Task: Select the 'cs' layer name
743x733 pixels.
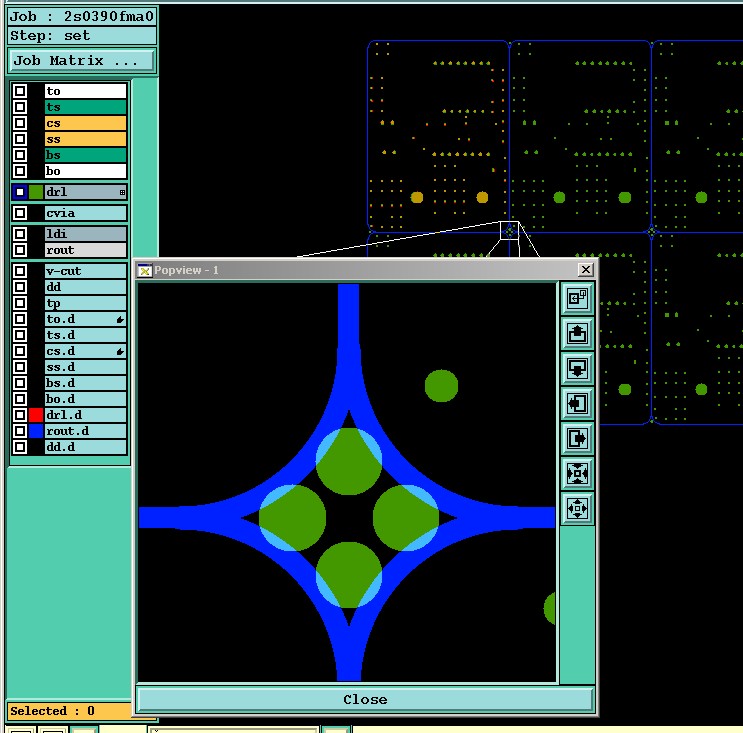Action: click(x=86, y=123)
